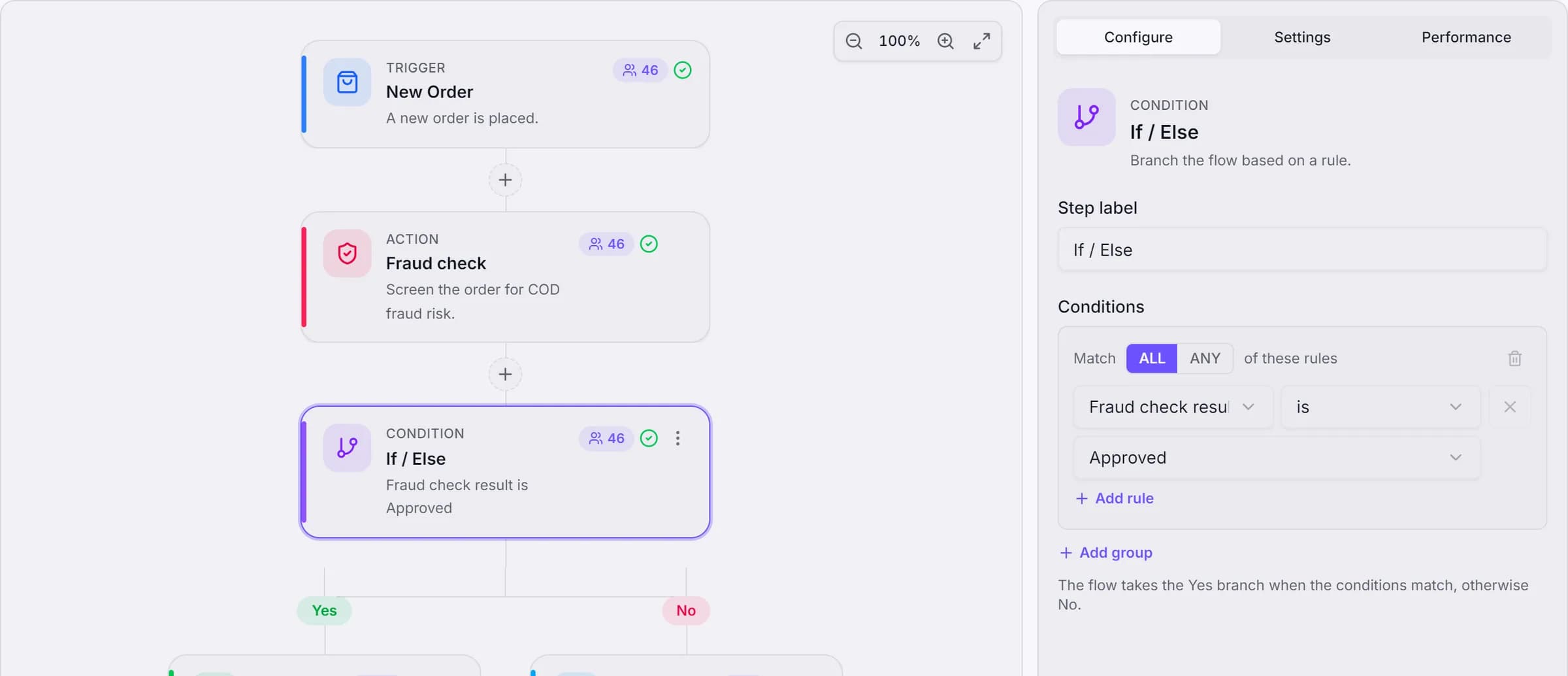Select the Yes branch label
This screenshot has width=1568, height=676.
[x=324, y=611]
